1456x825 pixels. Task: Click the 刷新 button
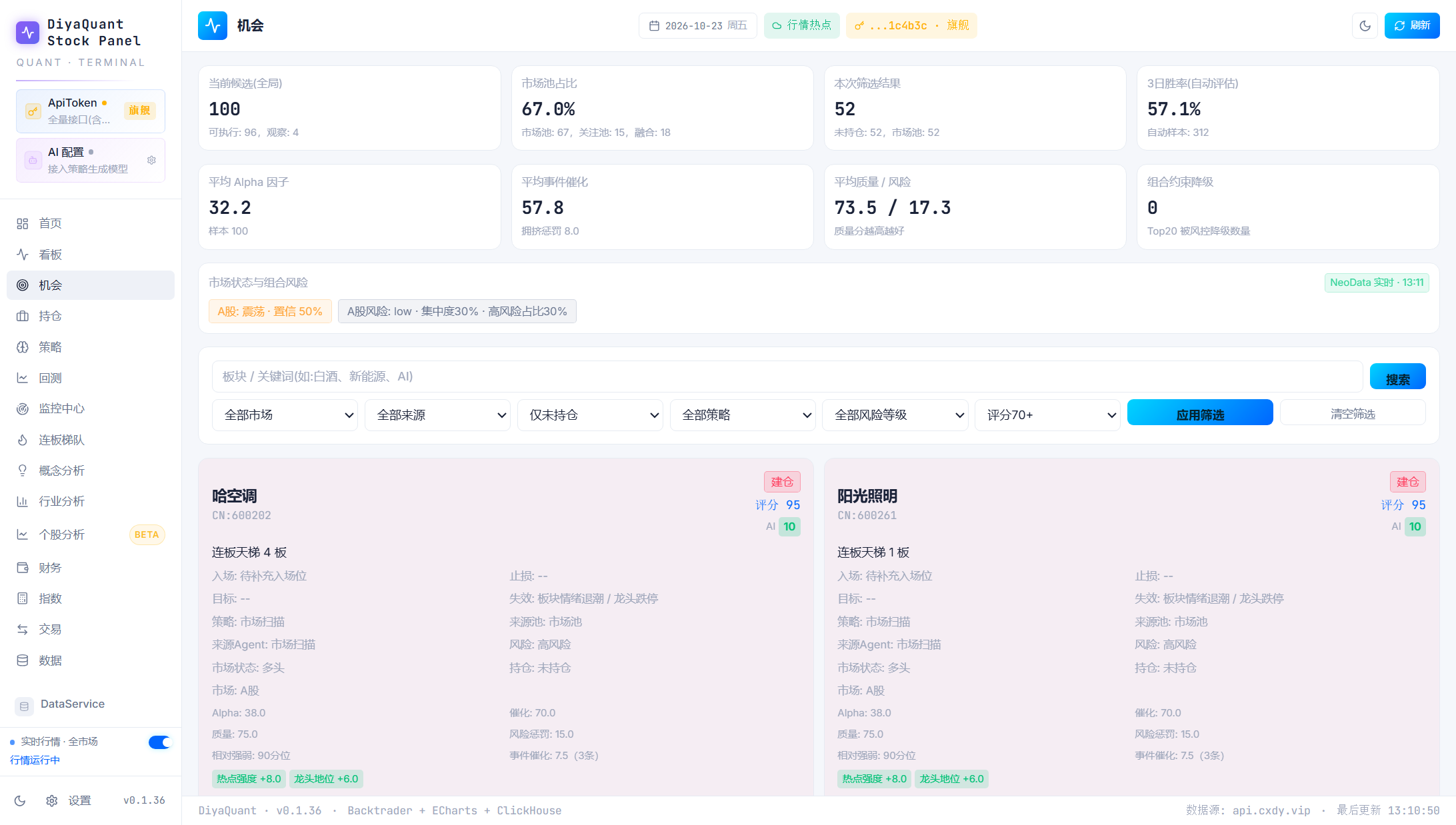click(1412, 25)
